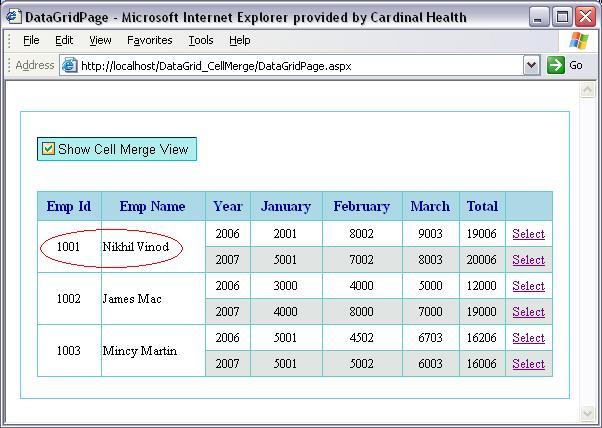Image resolution: width=602 pixels, height=428 pixels.
Task: Maximize the Internet Explorer window
Action: [x=562, y=17]
